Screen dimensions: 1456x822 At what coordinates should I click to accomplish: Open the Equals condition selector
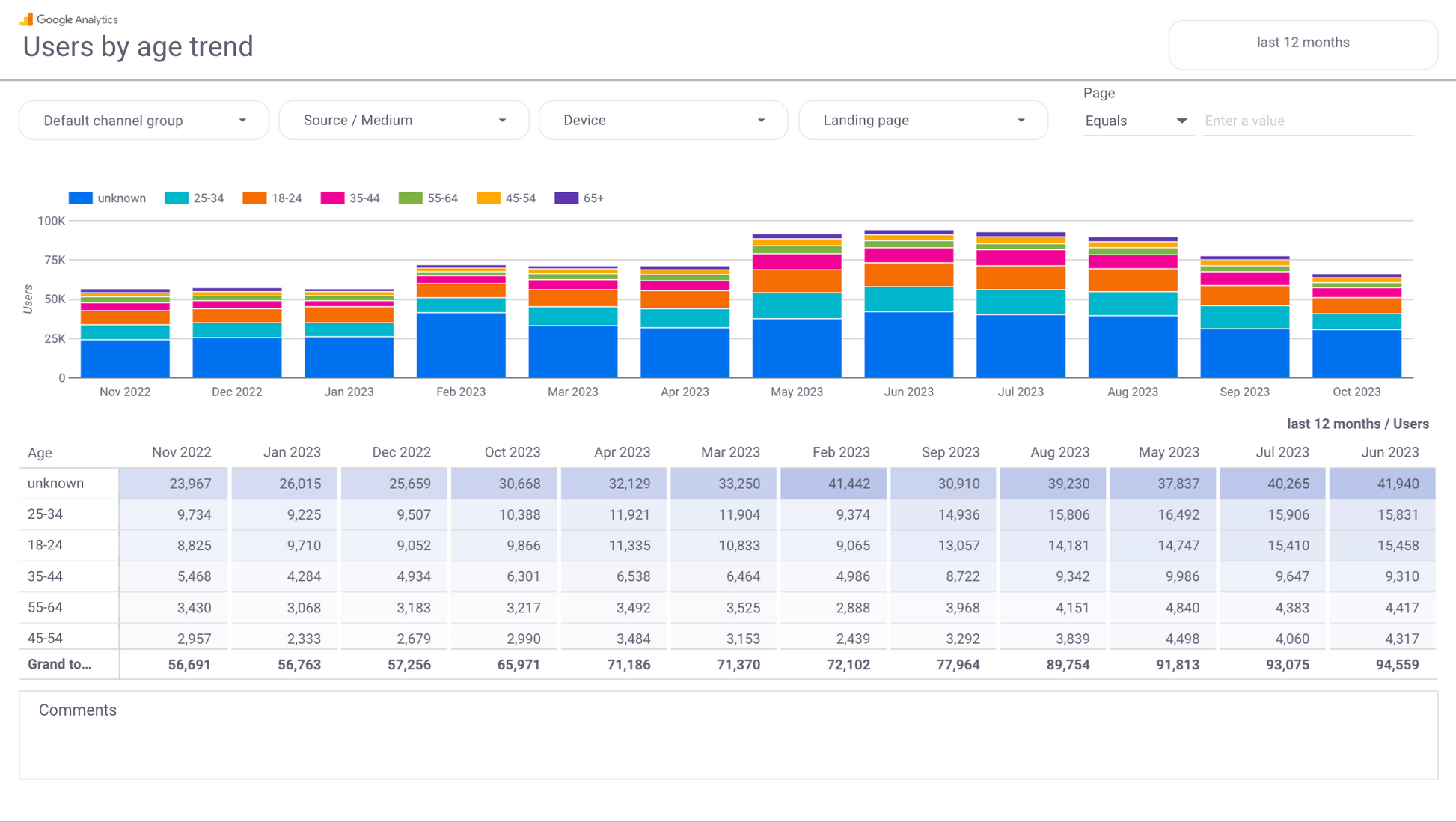point(1136,121)
